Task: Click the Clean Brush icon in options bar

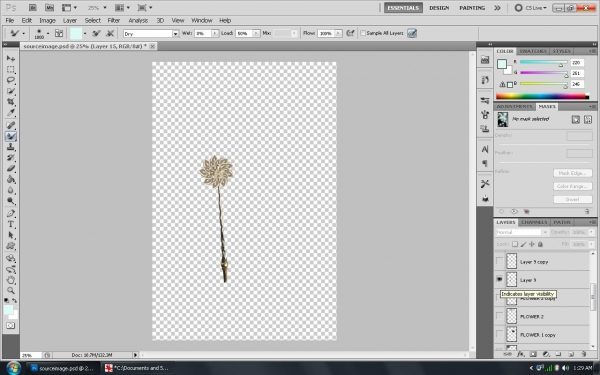Action: click(110, 33)
